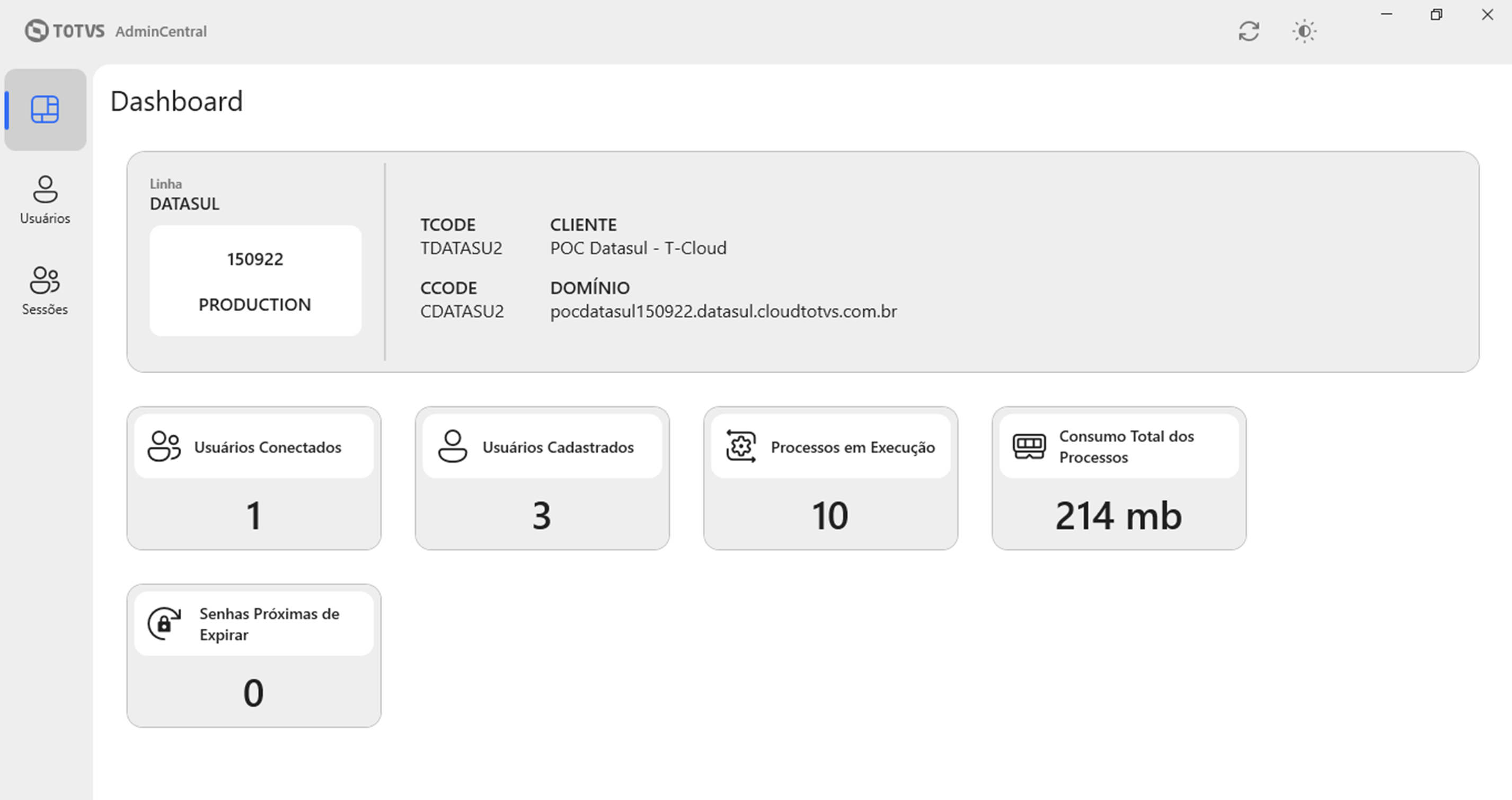This screenshot has height=800, width=1512.
Task: Toggle the light/dark theme icon
Action: (x=1304, y=31)
